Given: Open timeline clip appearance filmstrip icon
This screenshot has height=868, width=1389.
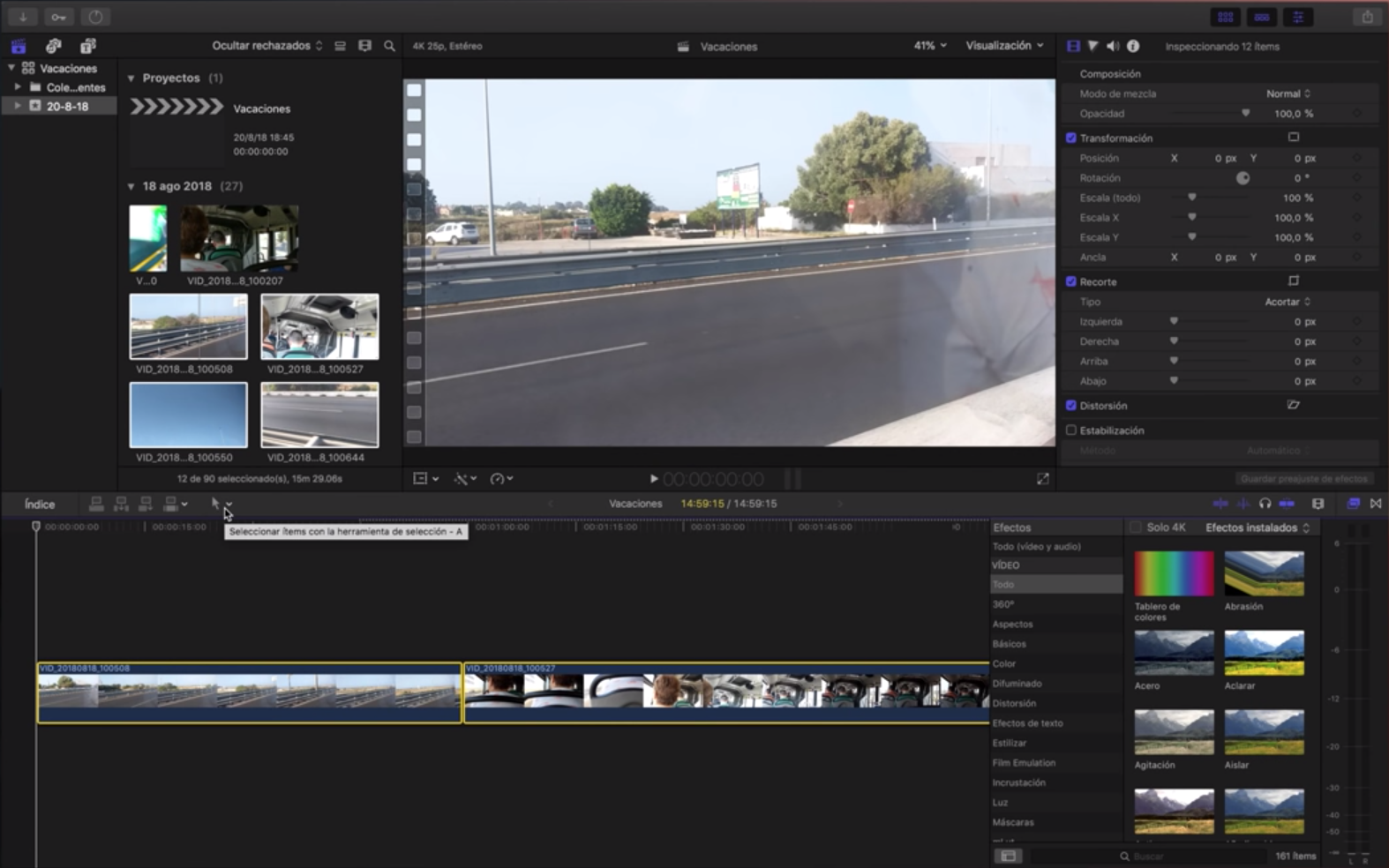Looking at the screenshot, I should 1318,504.
